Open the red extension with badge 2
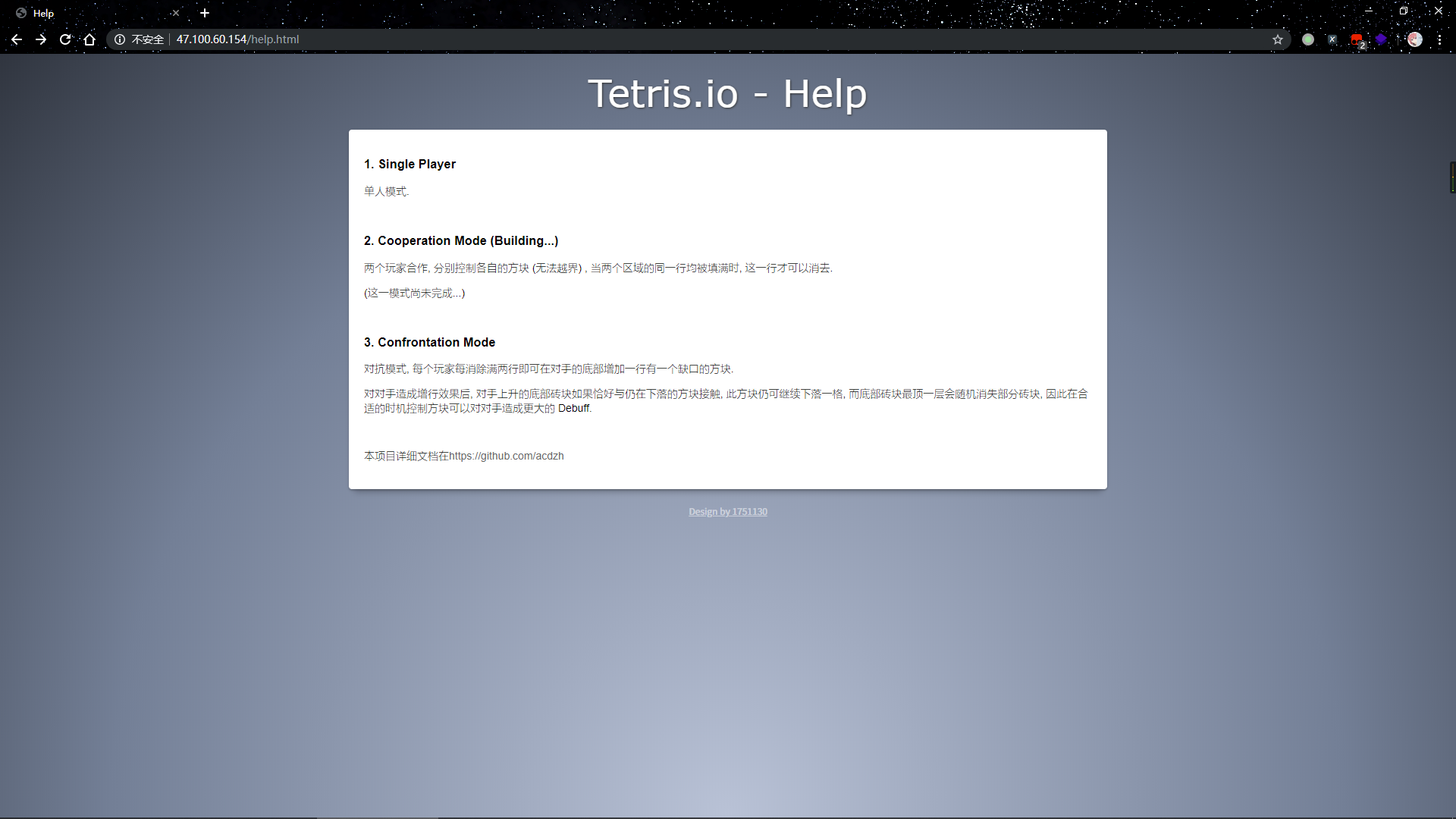The image size is (1456, 819). (1357, 40)
